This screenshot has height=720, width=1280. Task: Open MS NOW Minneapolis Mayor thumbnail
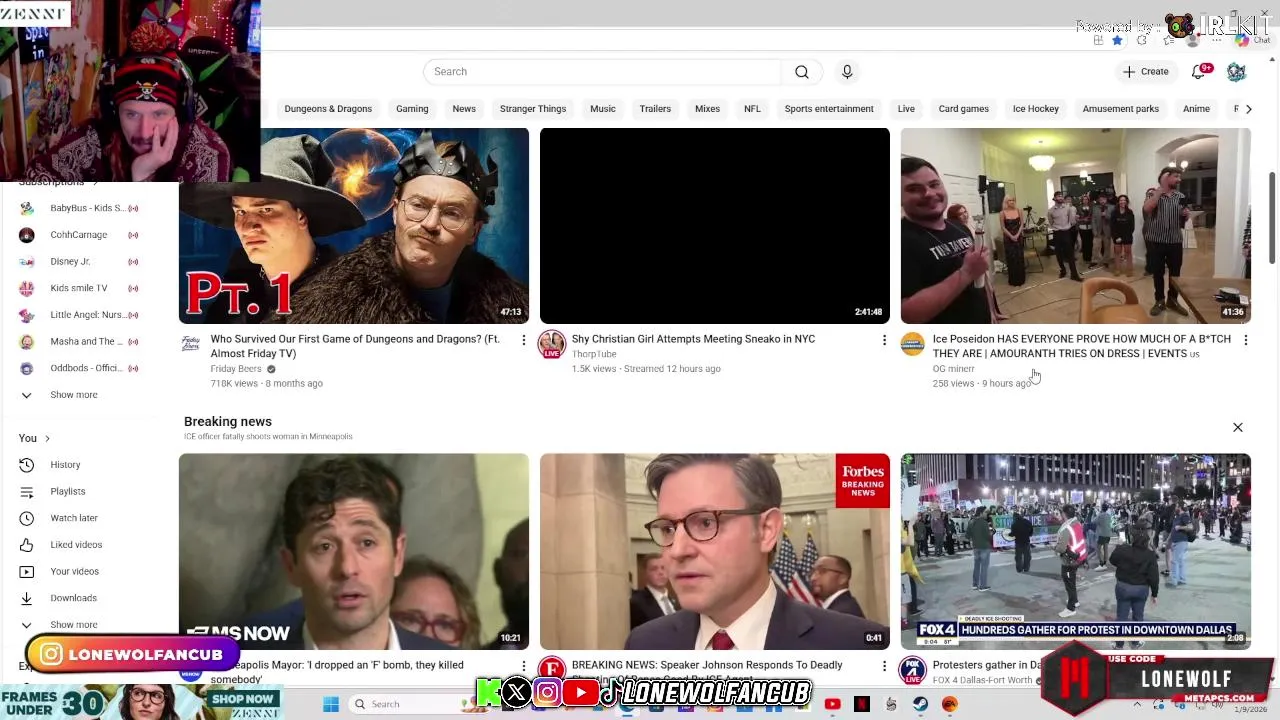click(354, 552)
